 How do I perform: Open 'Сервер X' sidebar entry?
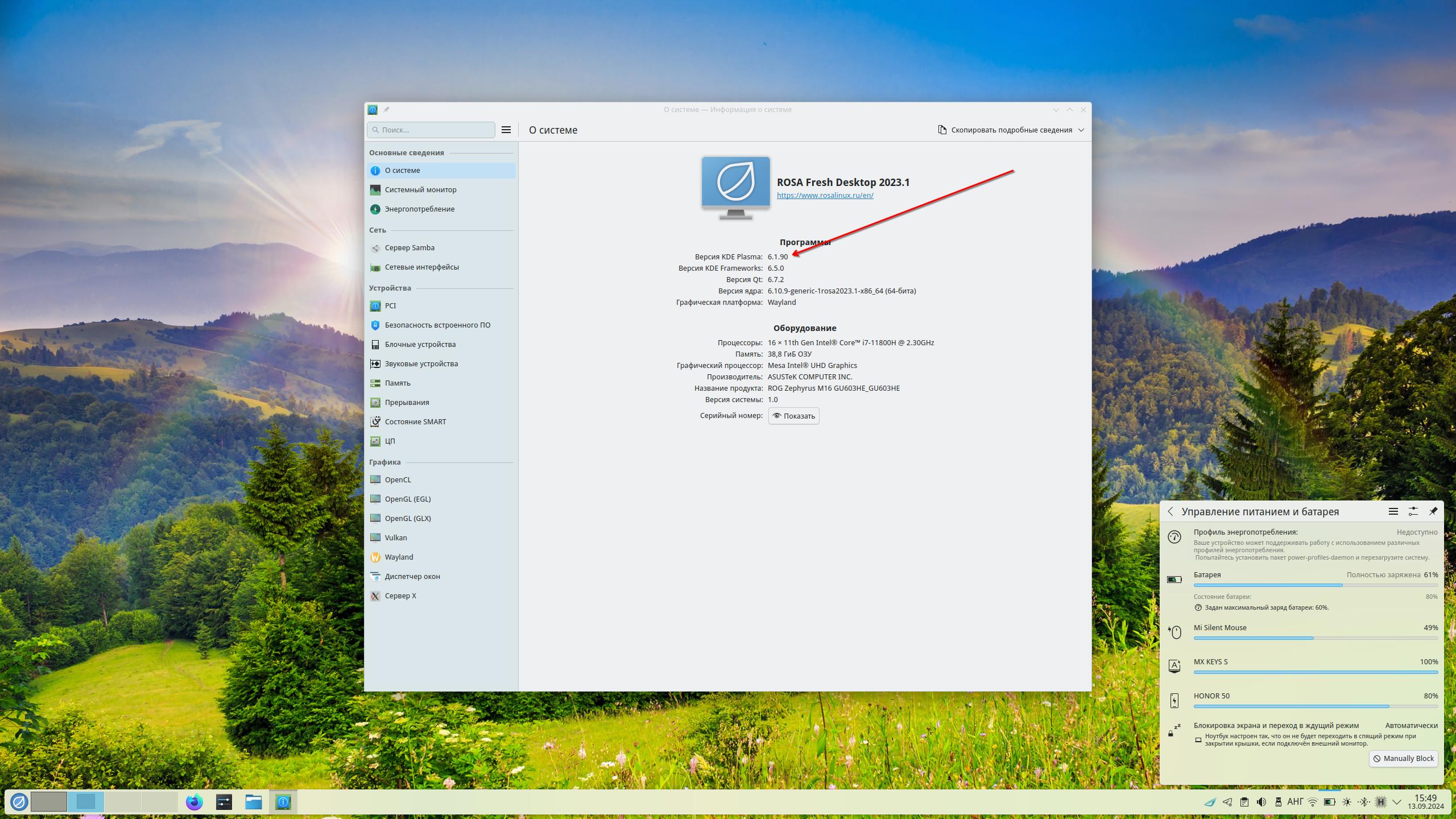[x=441, y=596]
